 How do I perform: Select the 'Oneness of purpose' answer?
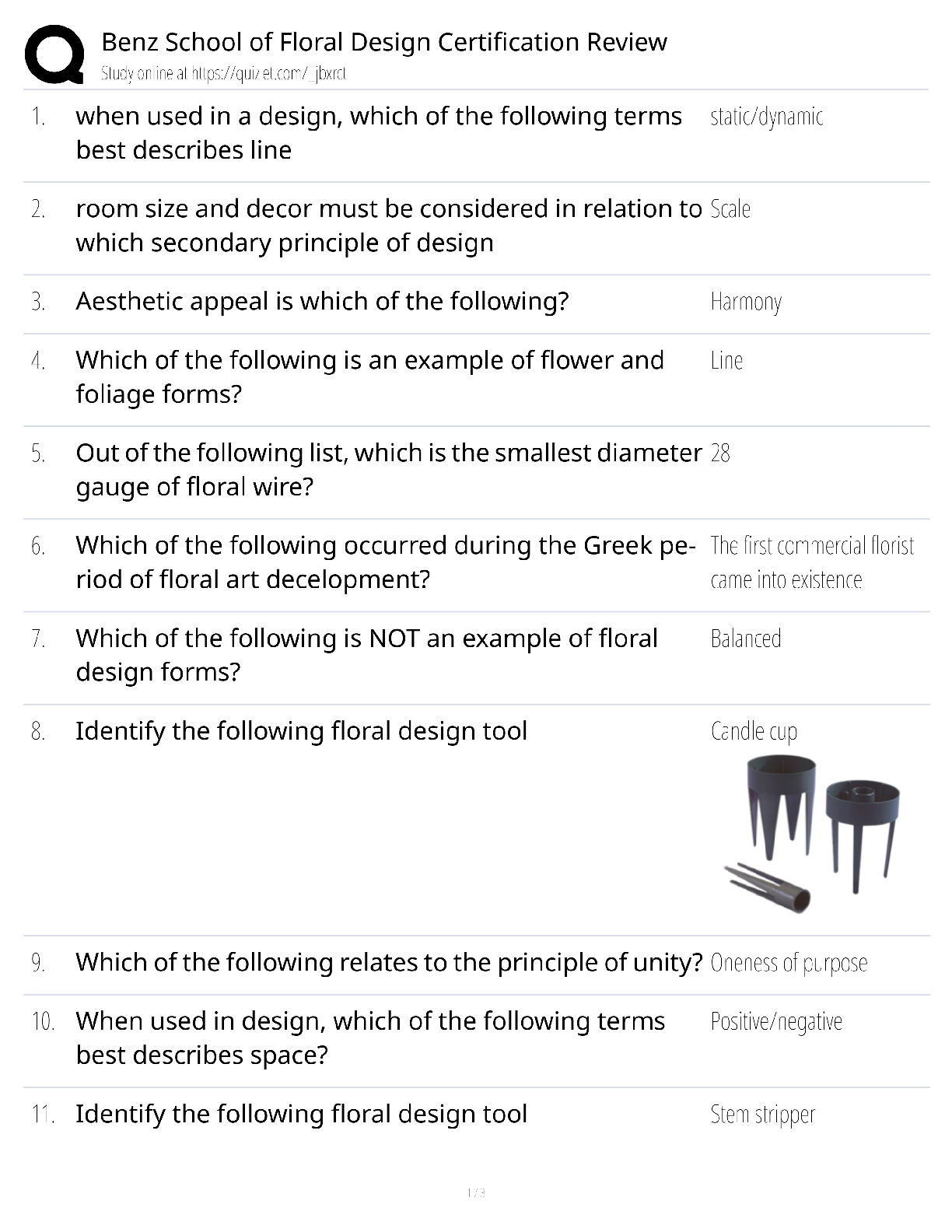click(789, 964)
